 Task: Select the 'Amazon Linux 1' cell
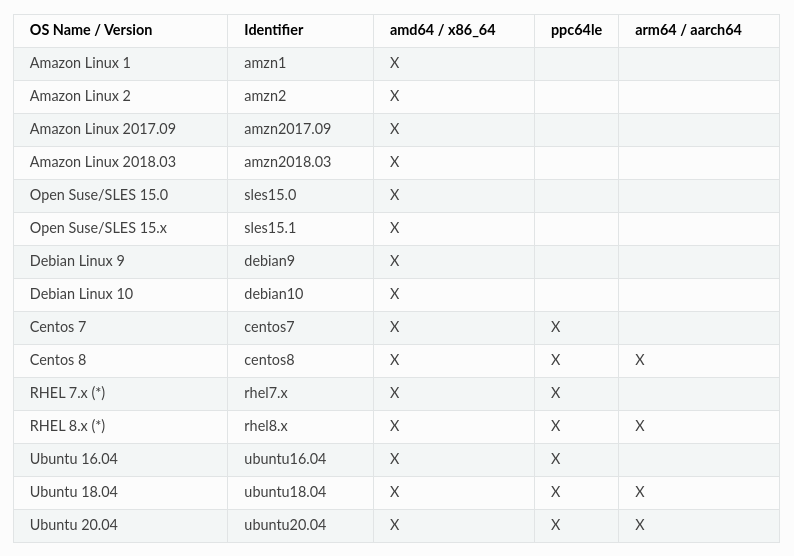[x=80, y=63]
